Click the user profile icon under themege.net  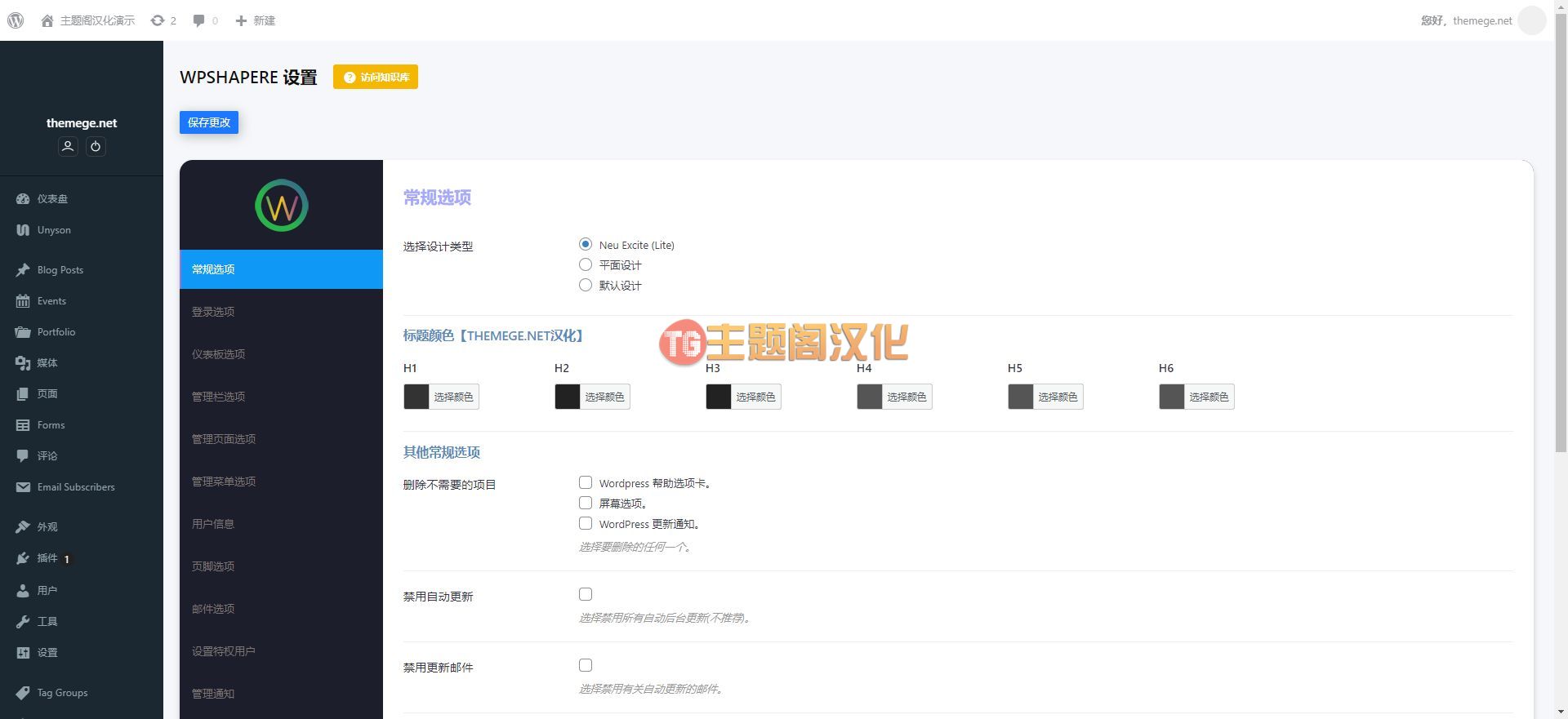tap(68, 146)
